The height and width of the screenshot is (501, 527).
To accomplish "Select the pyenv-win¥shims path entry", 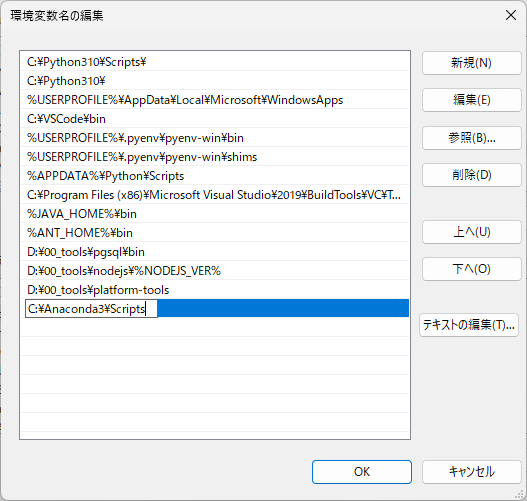I will click(x=215, y=157).
